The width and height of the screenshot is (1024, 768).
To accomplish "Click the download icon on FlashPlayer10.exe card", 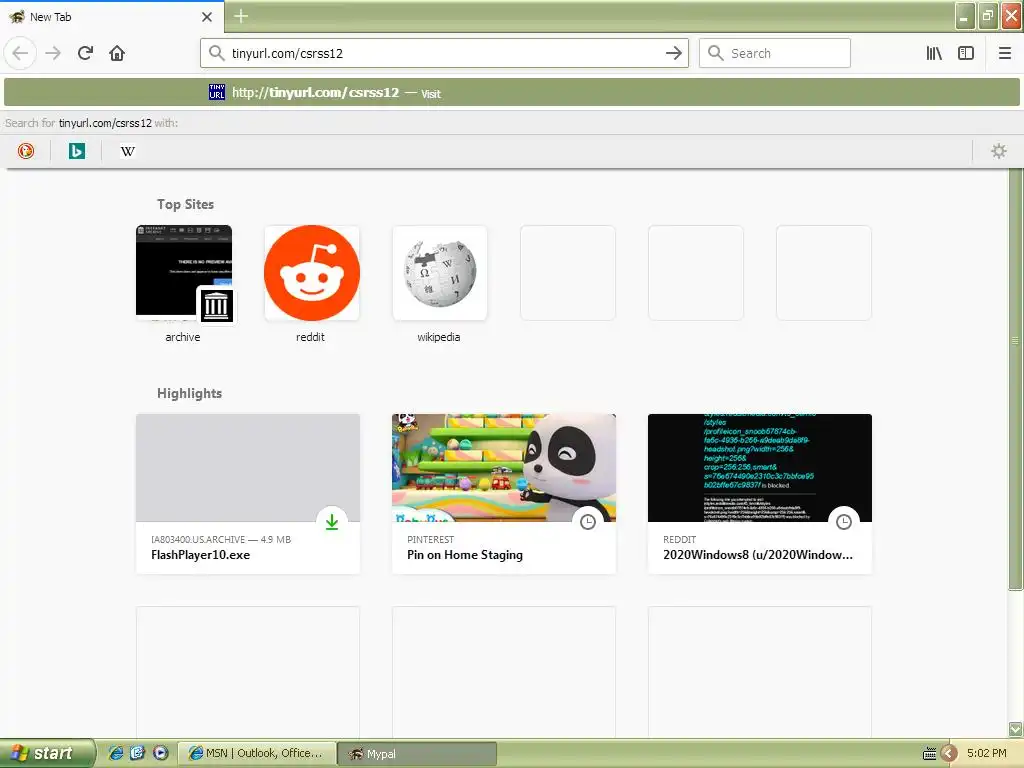I will tap(332, 522).
